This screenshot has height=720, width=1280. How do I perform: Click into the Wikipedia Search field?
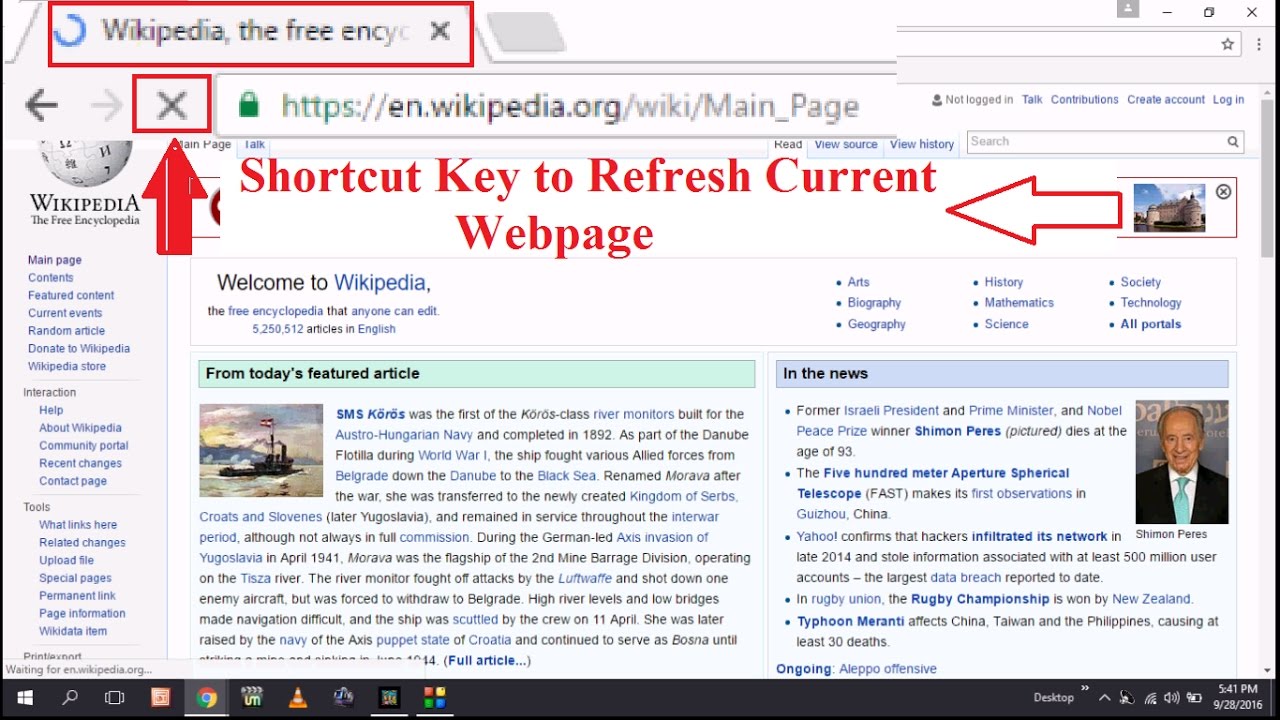[1097, 142]
